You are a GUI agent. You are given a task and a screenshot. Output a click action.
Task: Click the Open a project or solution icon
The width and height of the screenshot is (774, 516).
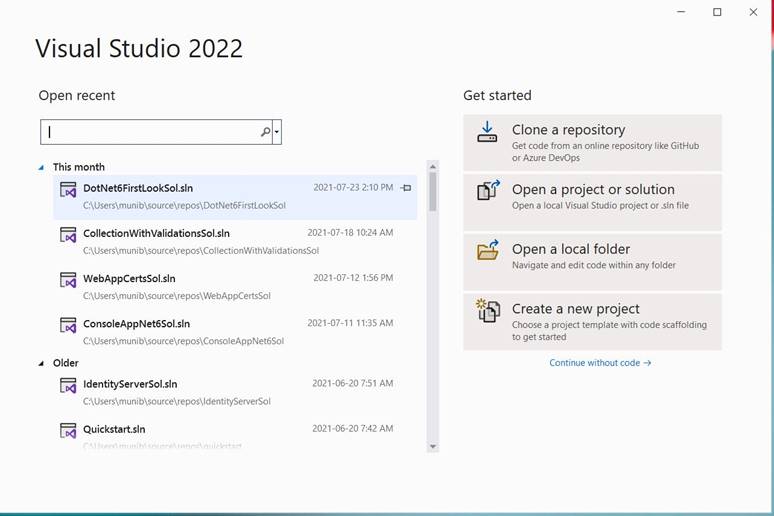(x=488, y=190)
